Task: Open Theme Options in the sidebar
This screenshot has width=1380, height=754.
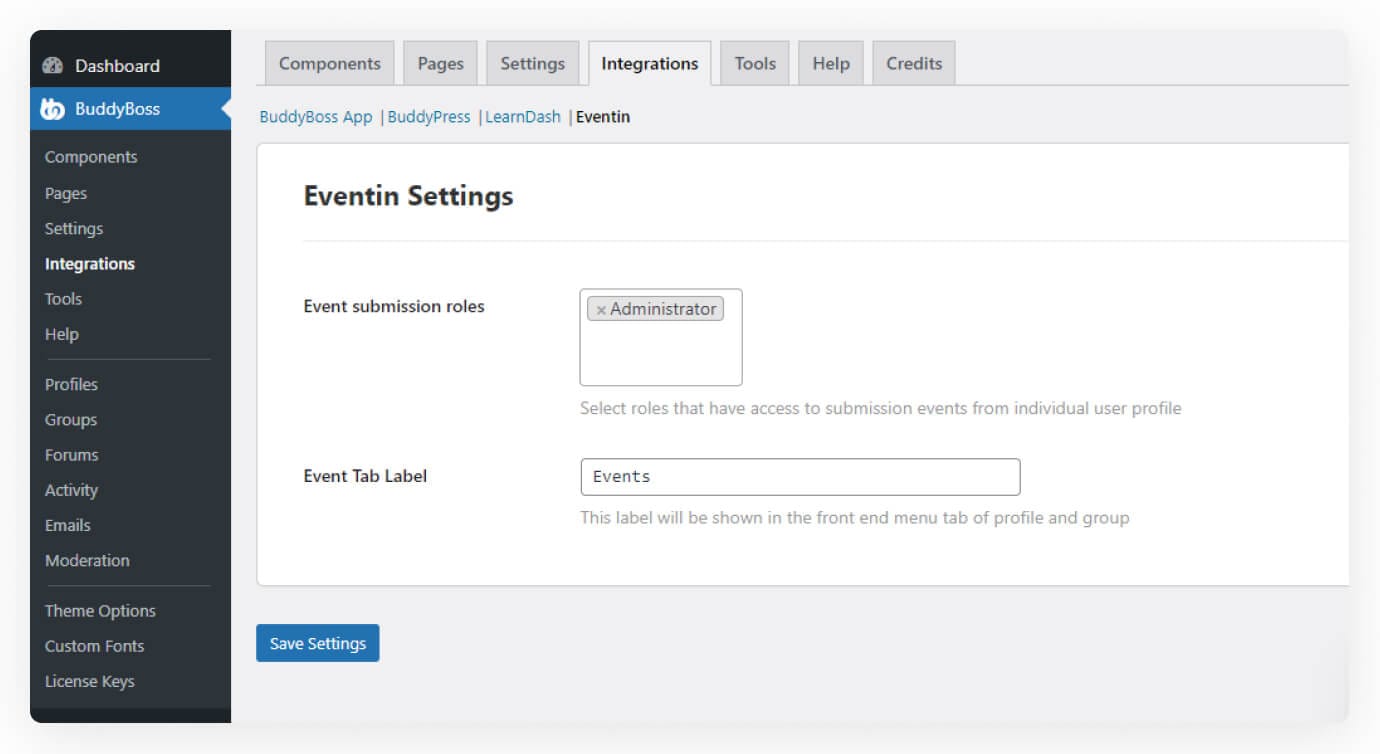Action: pos(100,611)
